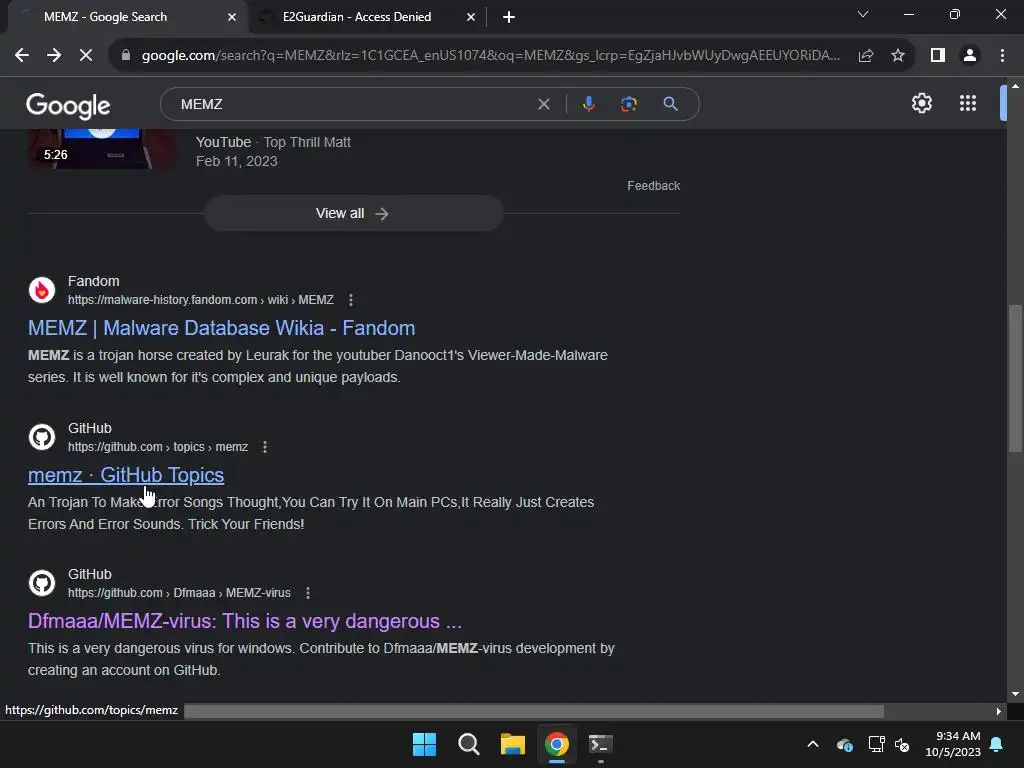Submit the search with magnifier icon
The height and width of the screenshot is (768, 1024).
pyautogui.click(x=670, y=104)
